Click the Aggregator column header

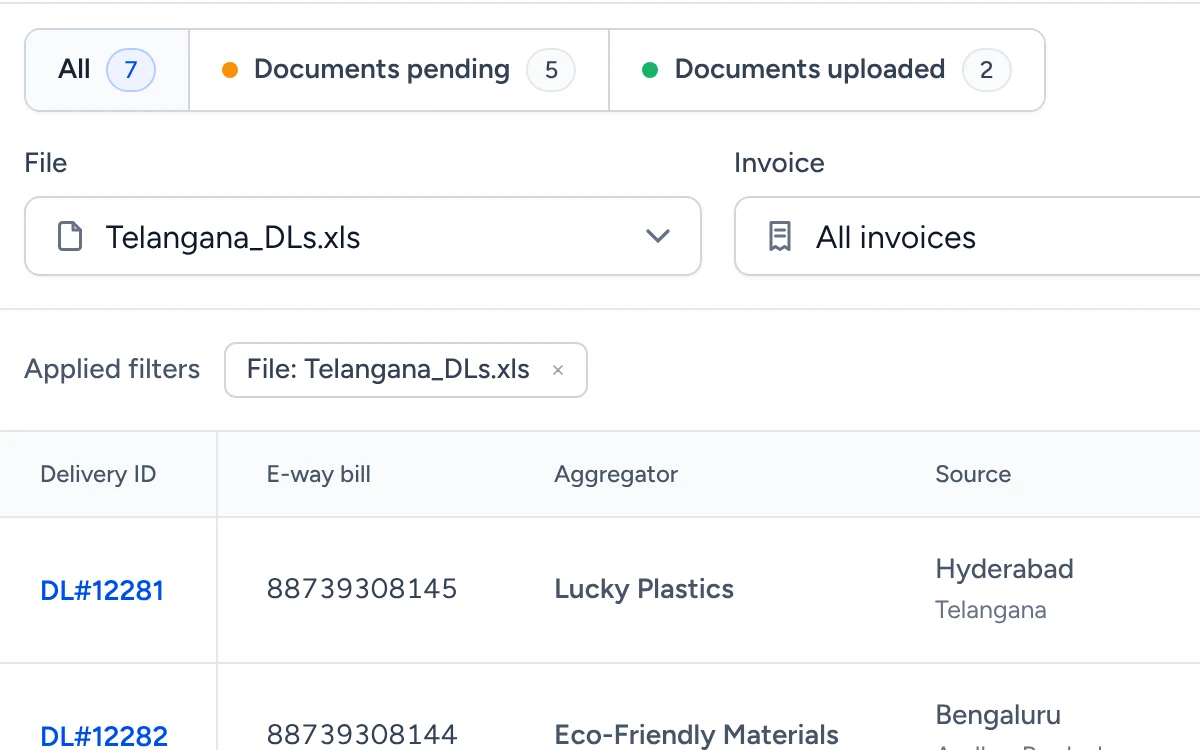[616, 474]
